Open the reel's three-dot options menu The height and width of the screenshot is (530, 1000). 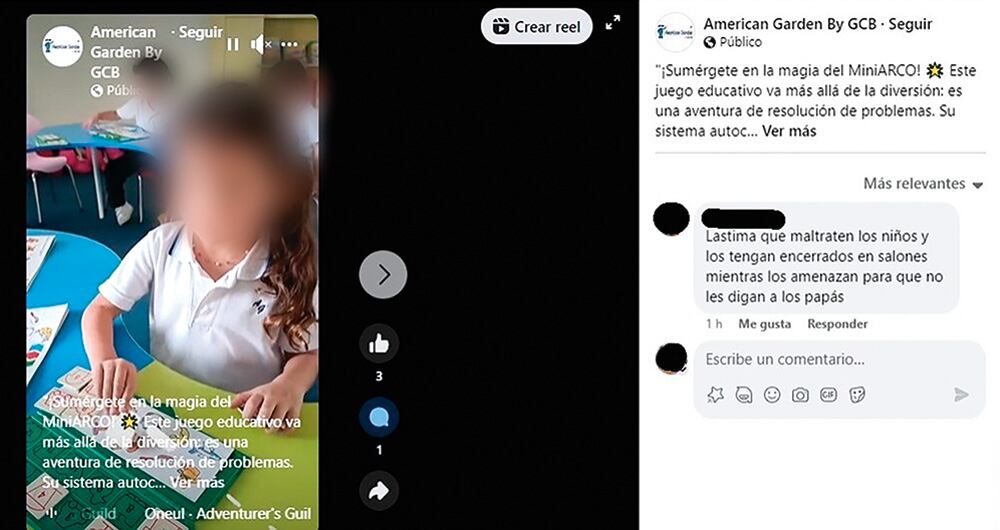tap(289, 44)
